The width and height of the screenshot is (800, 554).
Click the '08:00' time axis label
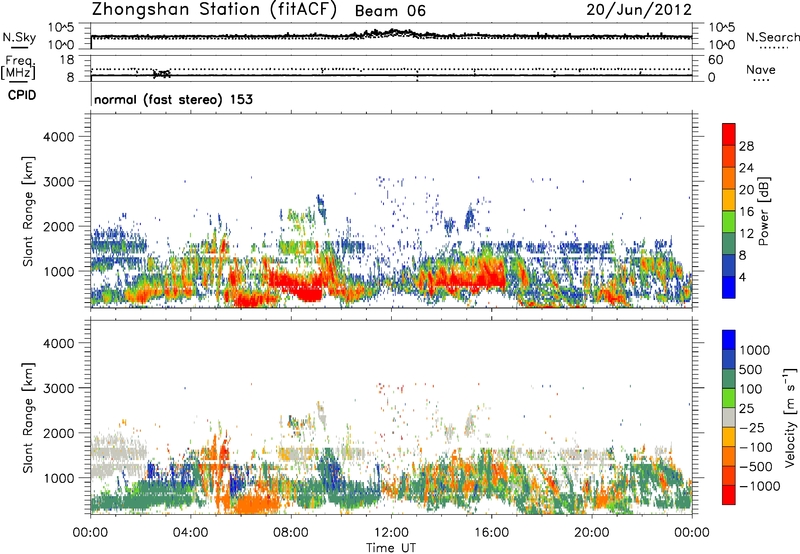pos(291,533)
